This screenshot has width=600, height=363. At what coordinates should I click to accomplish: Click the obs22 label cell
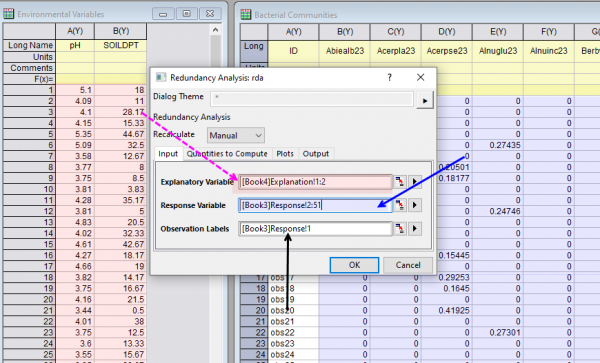[293, 332]
